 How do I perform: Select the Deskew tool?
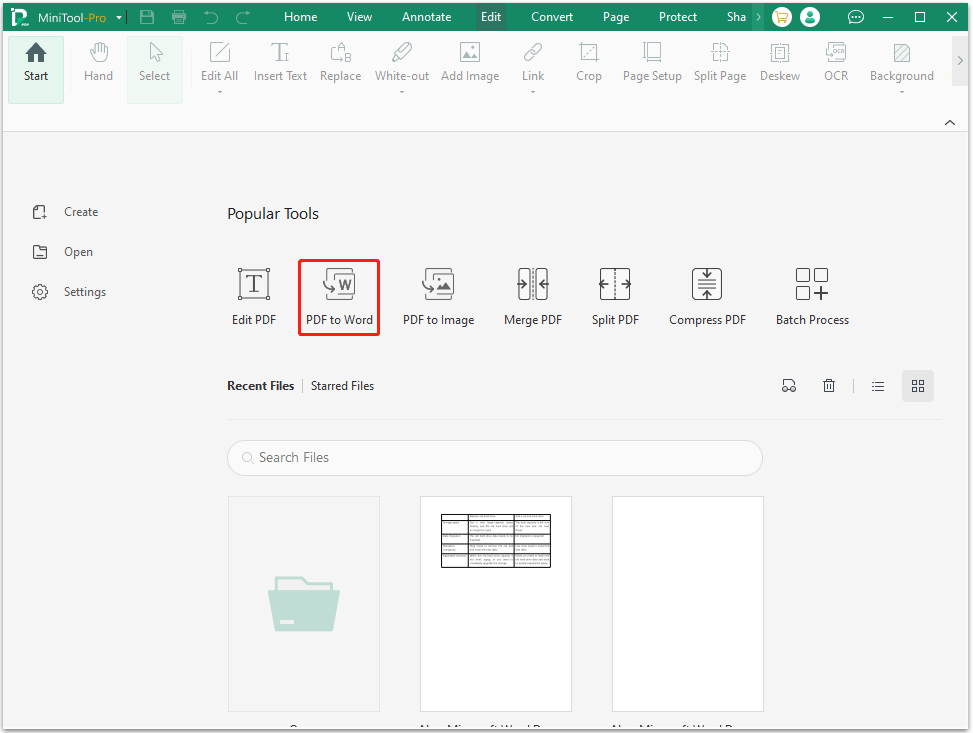(779, 65)
